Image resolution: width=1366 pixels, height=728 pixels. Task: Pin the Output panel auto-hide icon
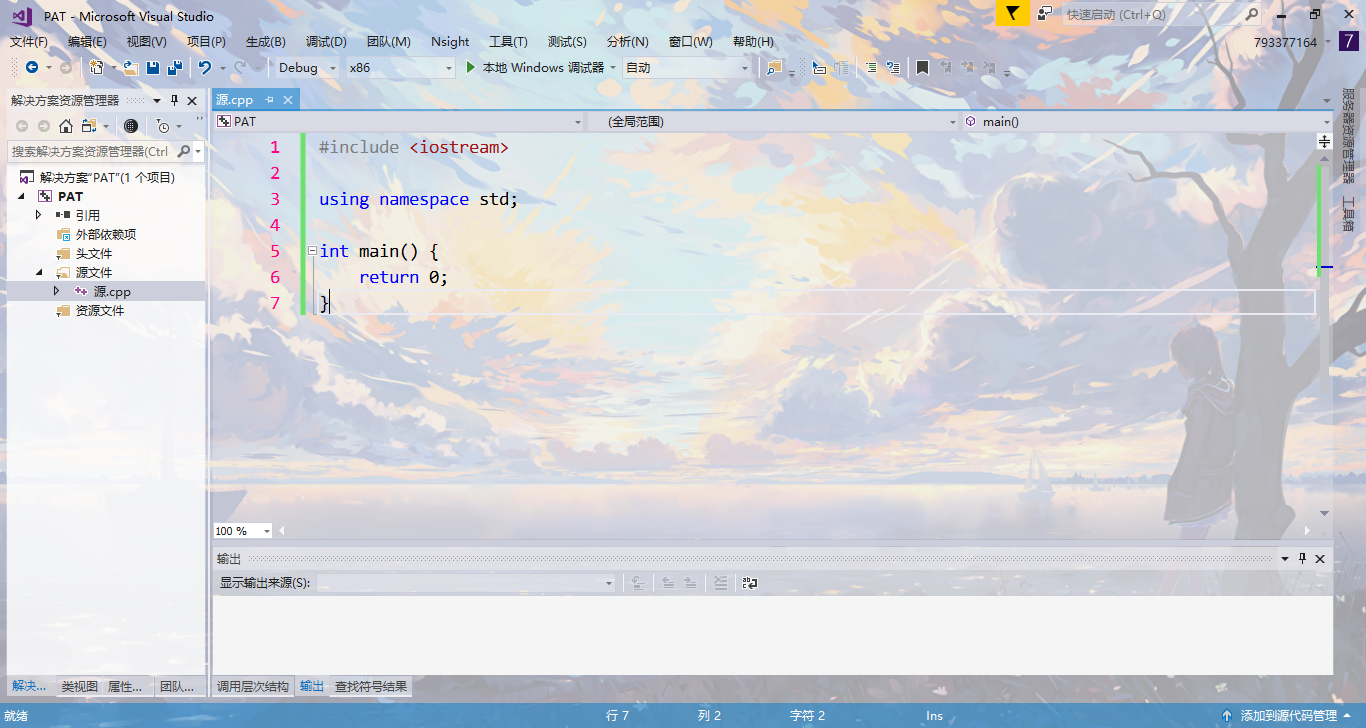(1302, 558)
